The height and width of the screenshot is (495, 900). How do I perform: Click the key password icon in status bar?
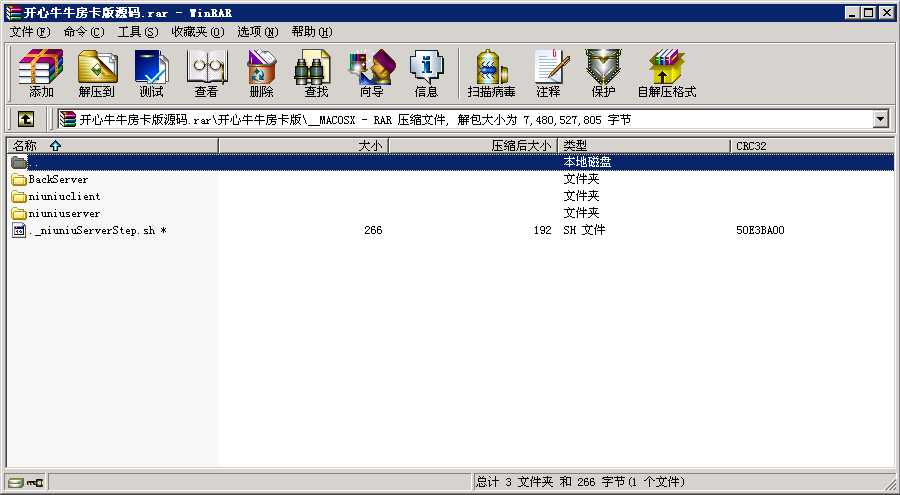(35, 482)
